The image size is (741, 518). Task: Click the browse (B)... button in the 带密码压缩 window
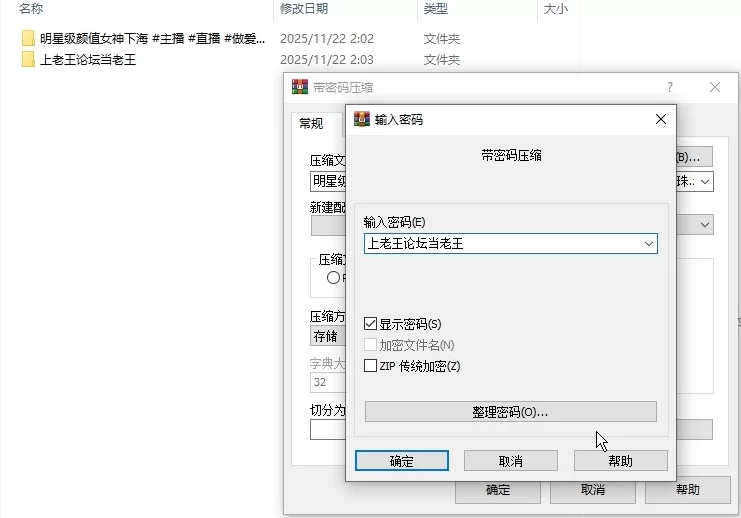point(694,157)
